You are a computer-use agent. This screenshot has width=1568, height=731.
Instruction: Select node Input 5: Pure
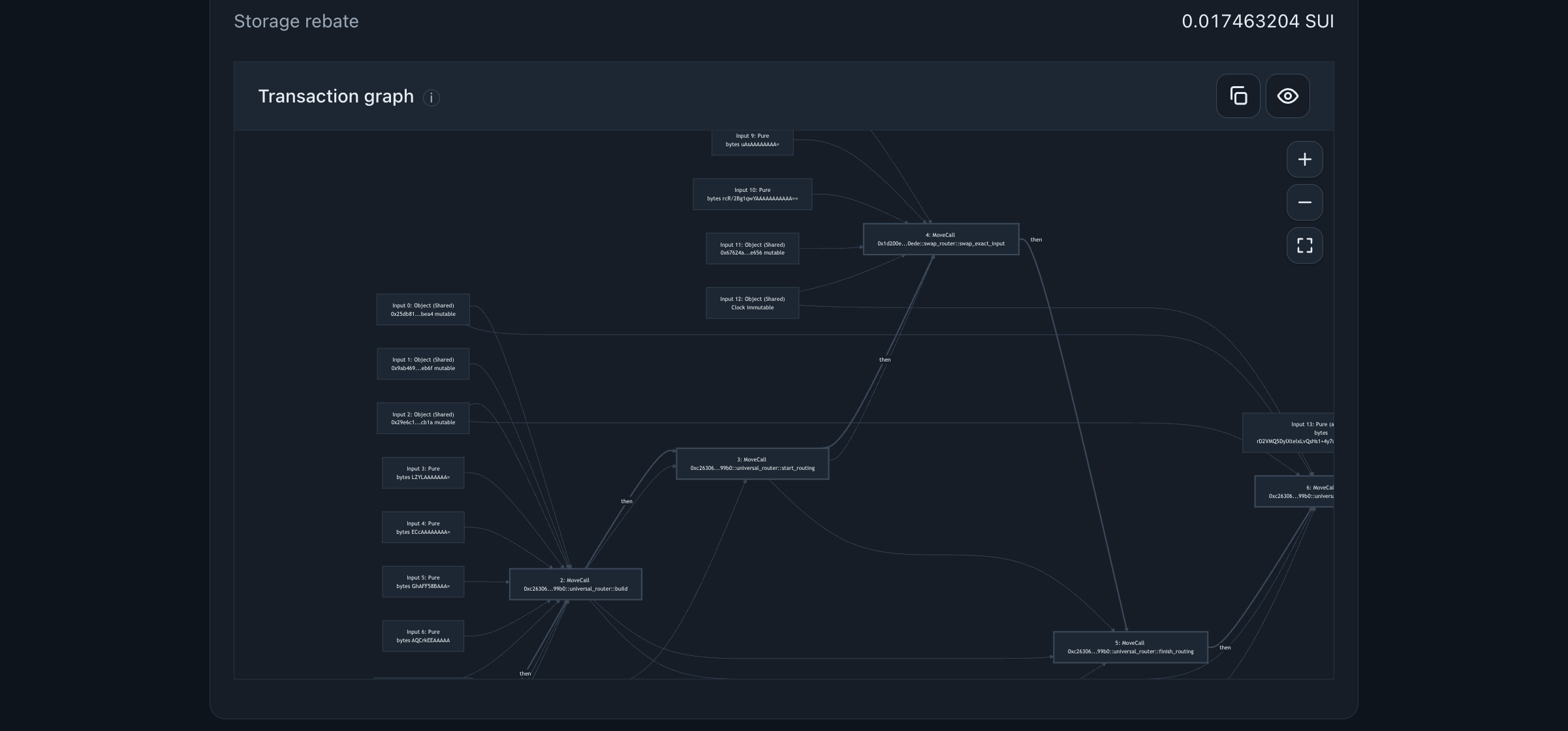click(x=423, y=582)
